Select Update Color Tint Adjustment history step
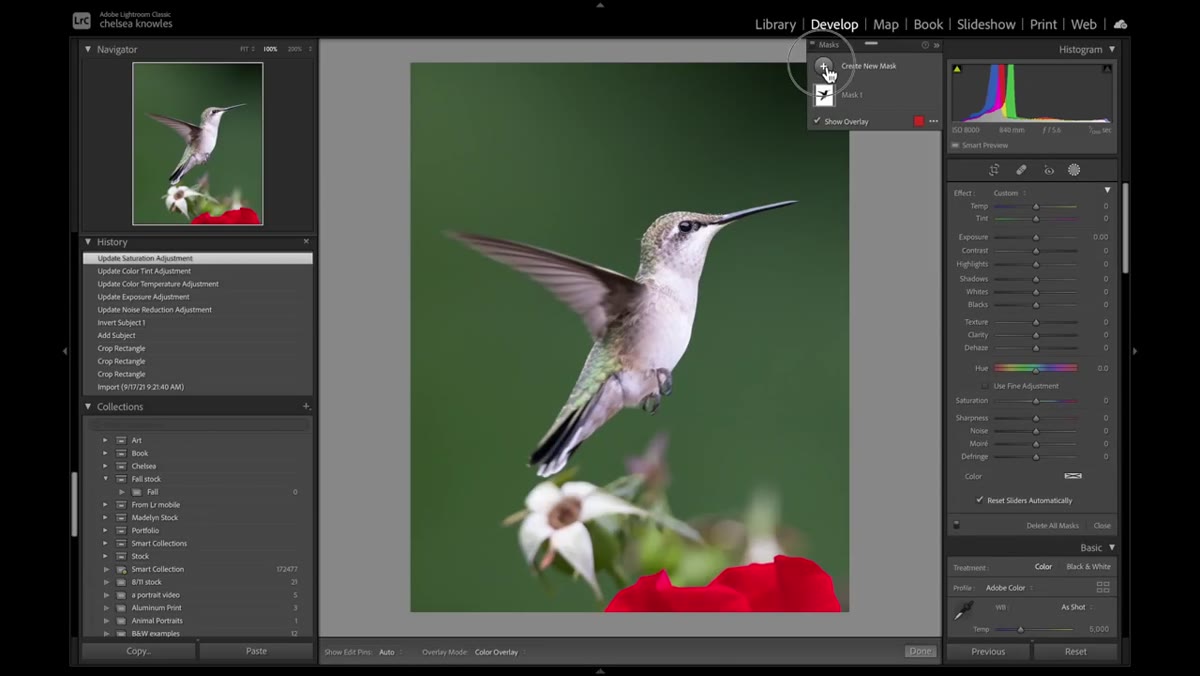This screenshot has height=676, width=1200. click(x=144, y=271)
